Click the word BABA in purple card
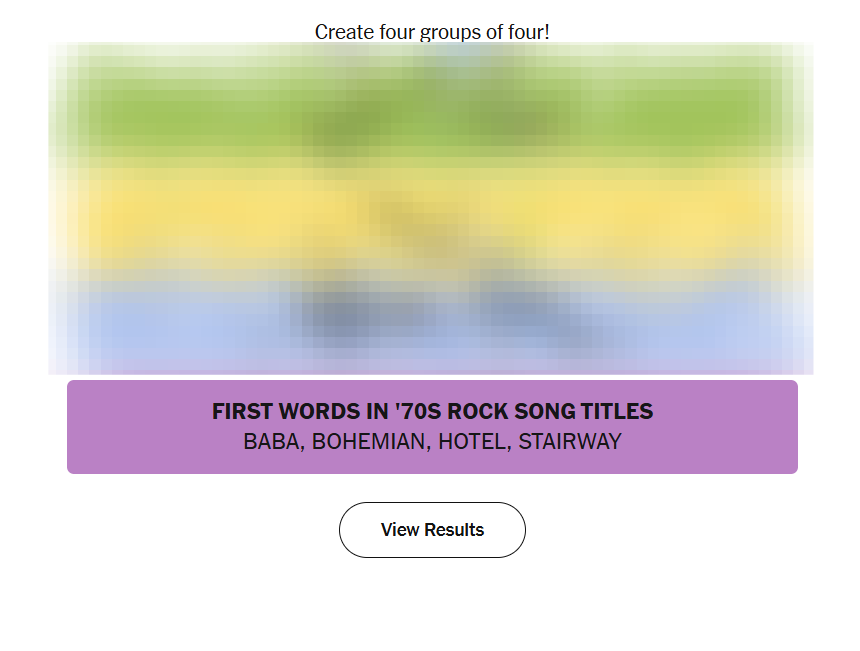Screen dimensions: 860x651 click(x=270, y=442)
